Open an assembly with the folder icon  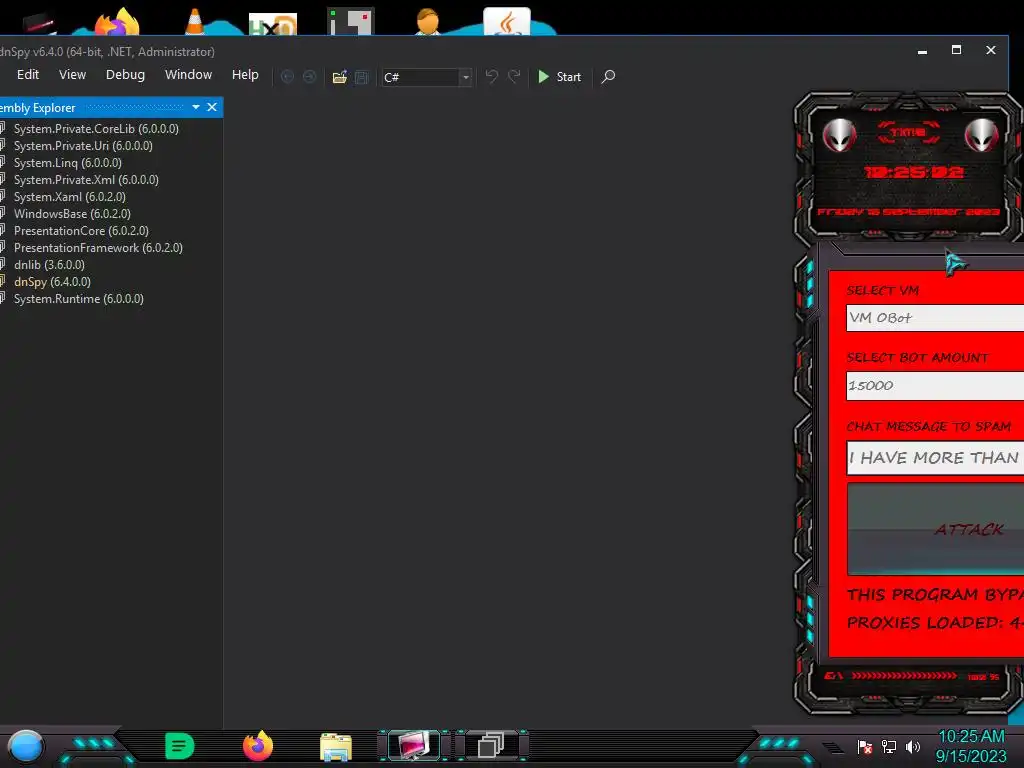(x=340, y=77)
